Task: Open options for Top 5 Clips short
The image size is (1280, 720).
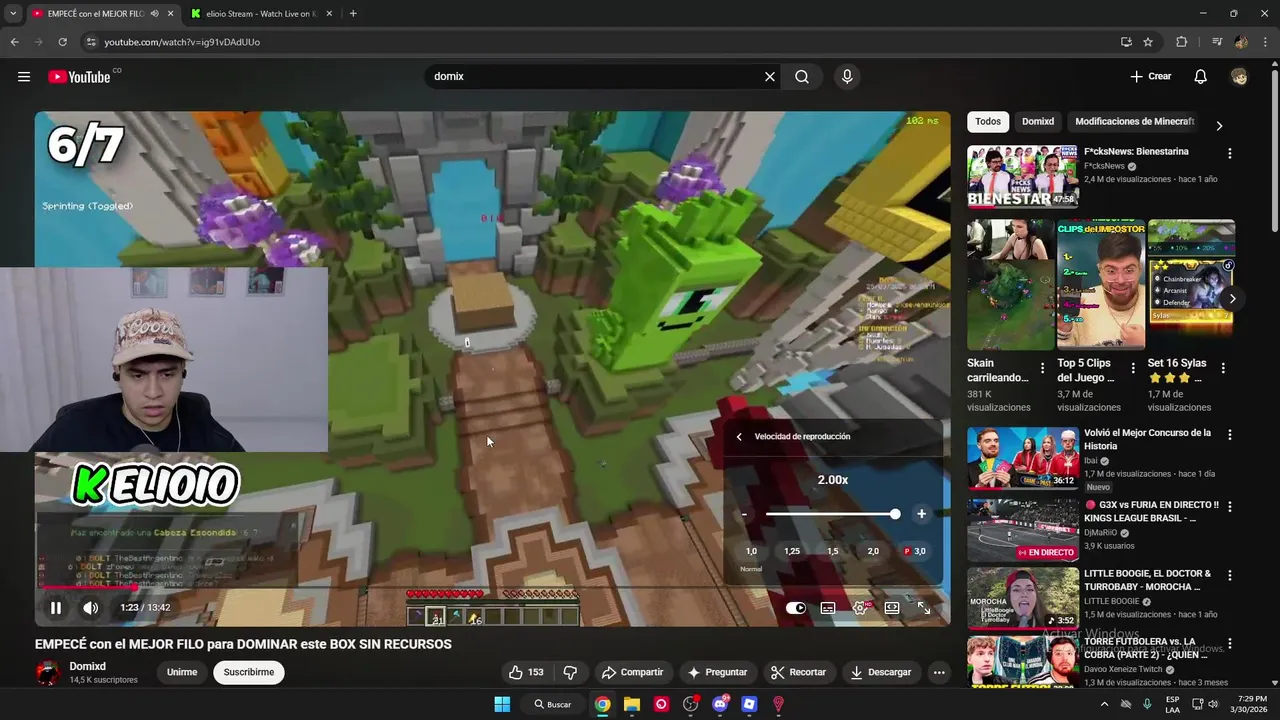Action: point(1133,369)
